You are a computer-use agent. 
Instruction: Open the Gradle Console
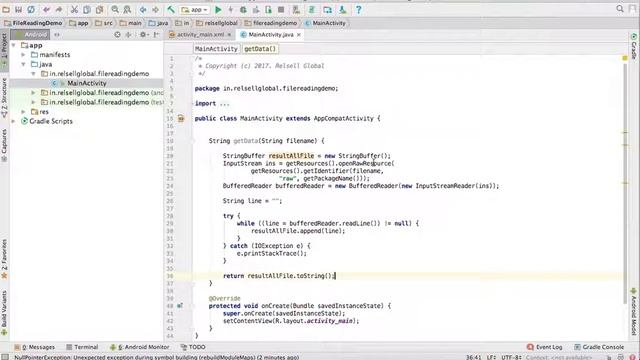coord(599,347)
